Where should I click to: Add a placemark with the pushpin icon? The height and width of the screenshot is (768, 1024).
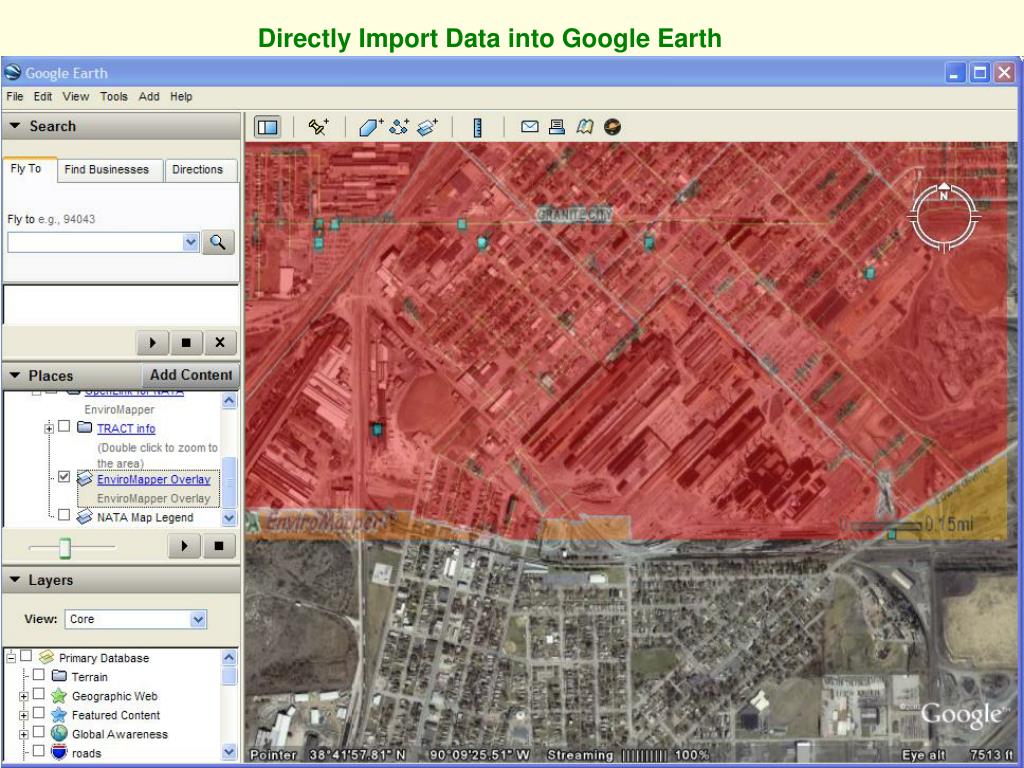[319, 127]
